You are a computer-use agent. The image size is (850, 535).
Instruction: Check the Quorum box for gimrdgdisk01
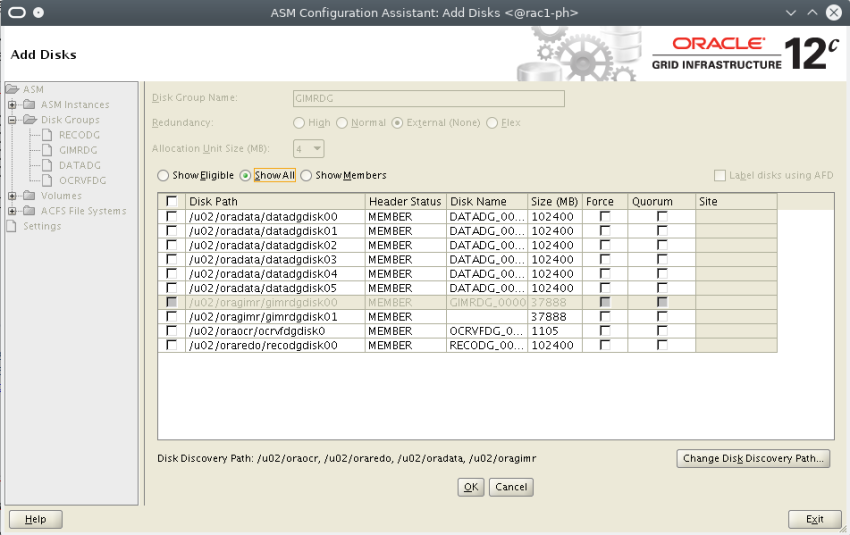click(x=662, y=316)
